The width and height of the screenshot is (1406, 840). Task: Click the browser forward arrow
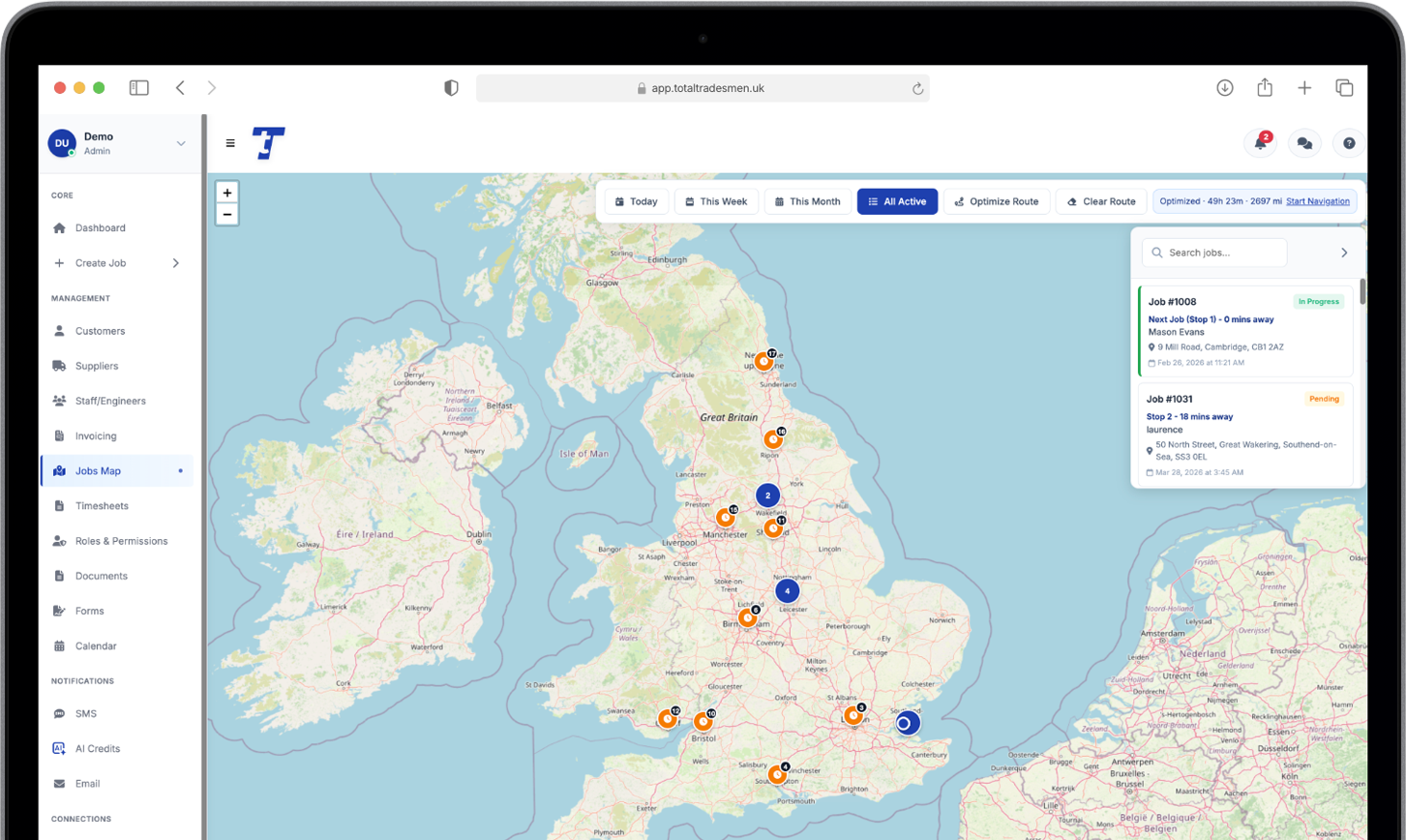point(212,88)
